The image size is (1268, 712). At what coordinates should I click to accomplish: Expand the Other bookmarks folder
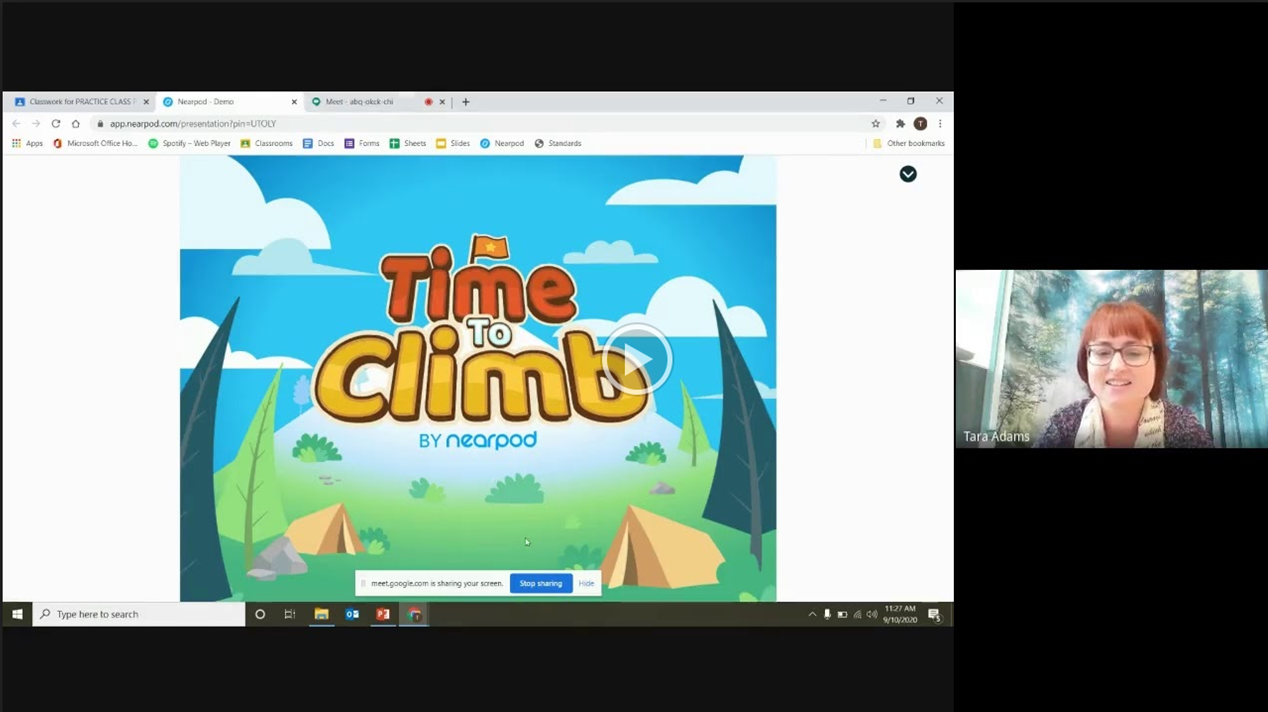[908, 144]
